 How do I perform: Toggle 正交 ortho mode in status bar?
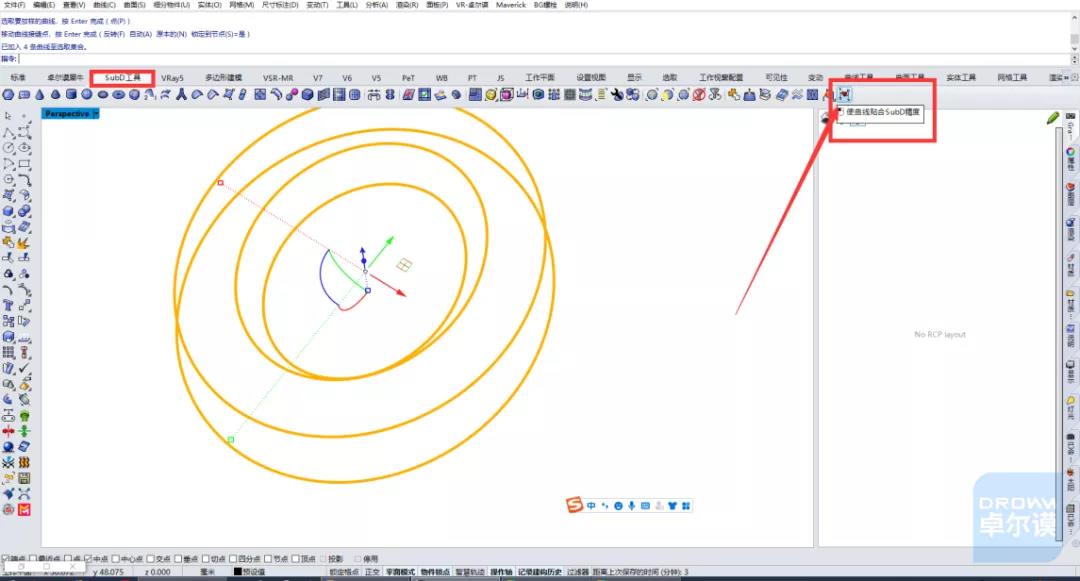coord(372,572)
